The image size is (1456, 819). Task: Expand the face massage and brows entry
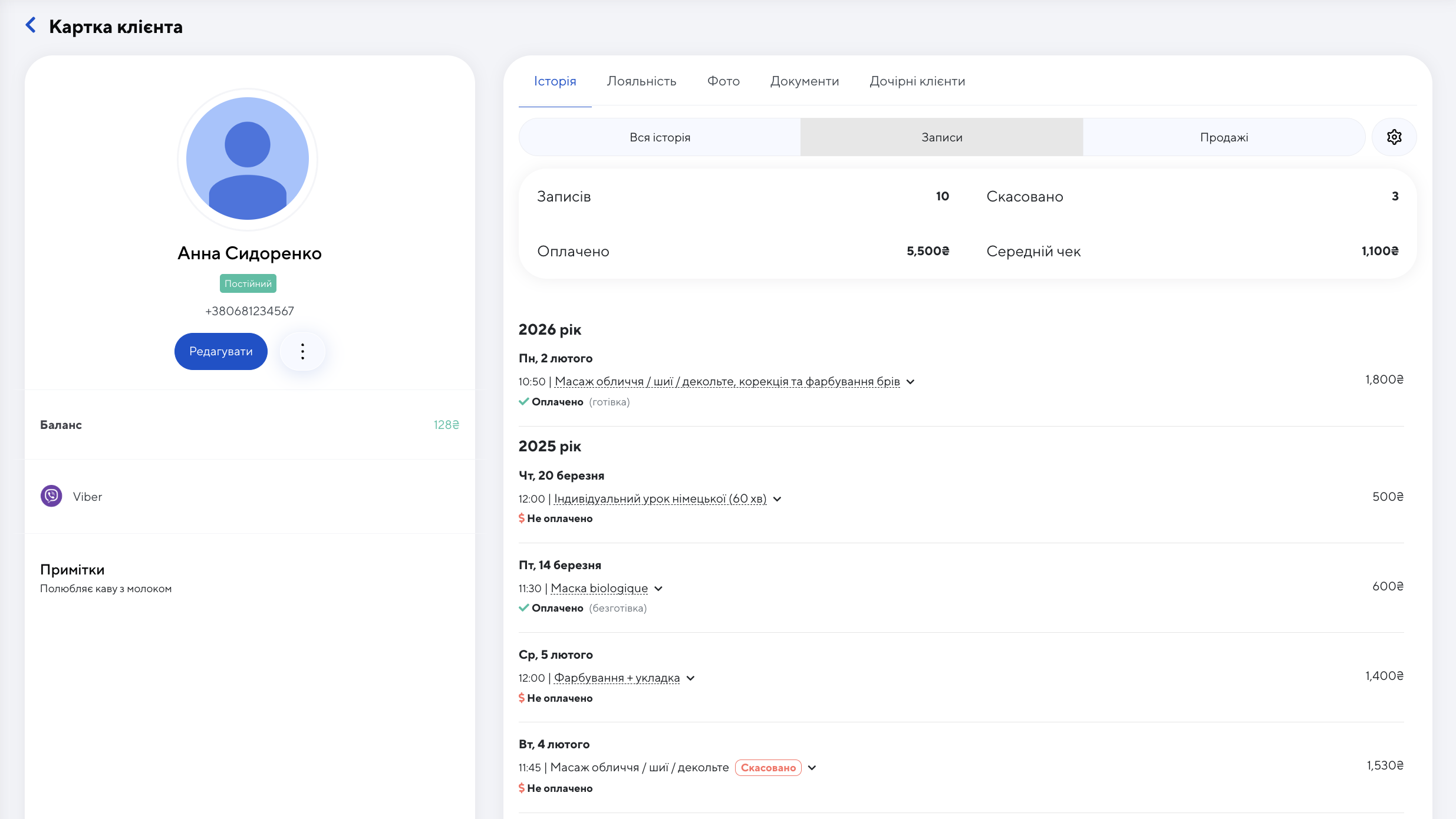coord(910,382)
